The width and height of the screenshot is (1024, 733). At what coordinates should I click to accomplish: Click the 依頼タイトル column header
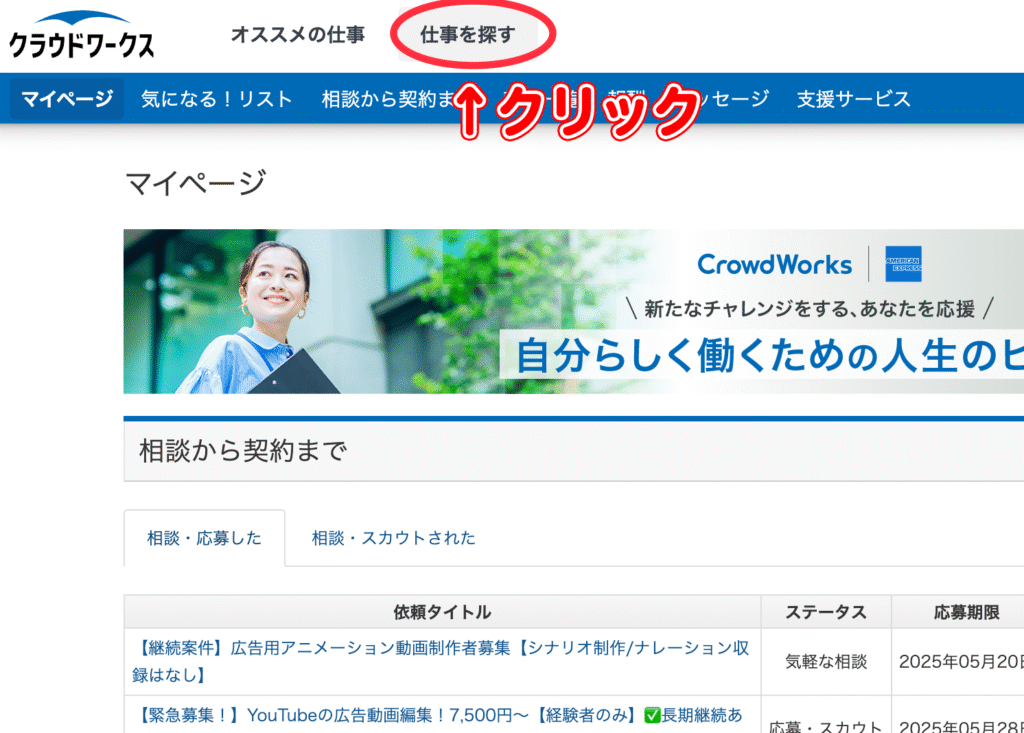click(442, 611)
